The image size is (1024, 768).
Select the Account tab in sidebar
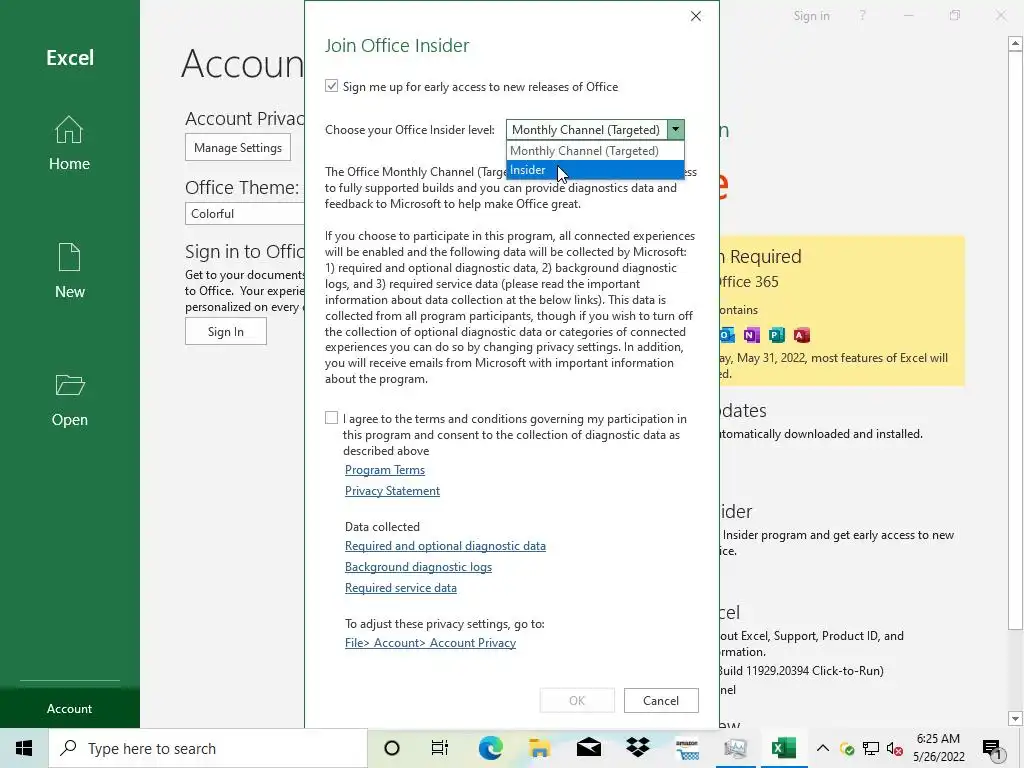coord(69,709)
